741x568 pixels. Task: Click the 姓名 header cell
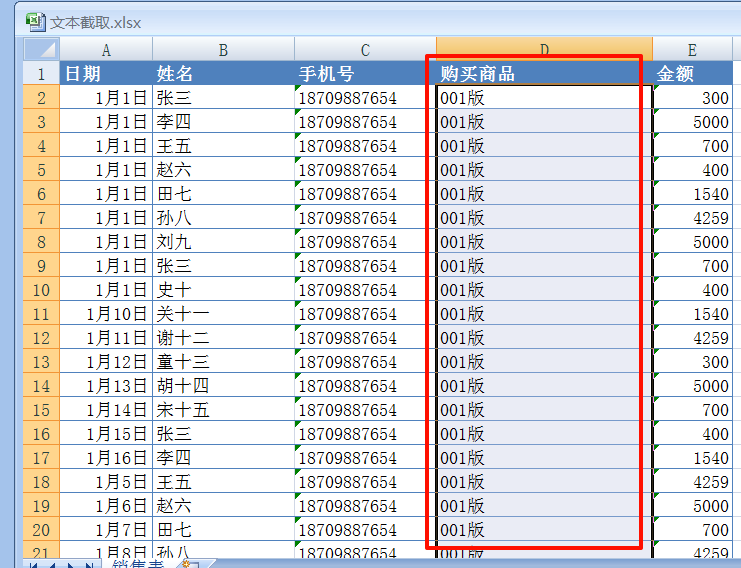tap(223, 73)
